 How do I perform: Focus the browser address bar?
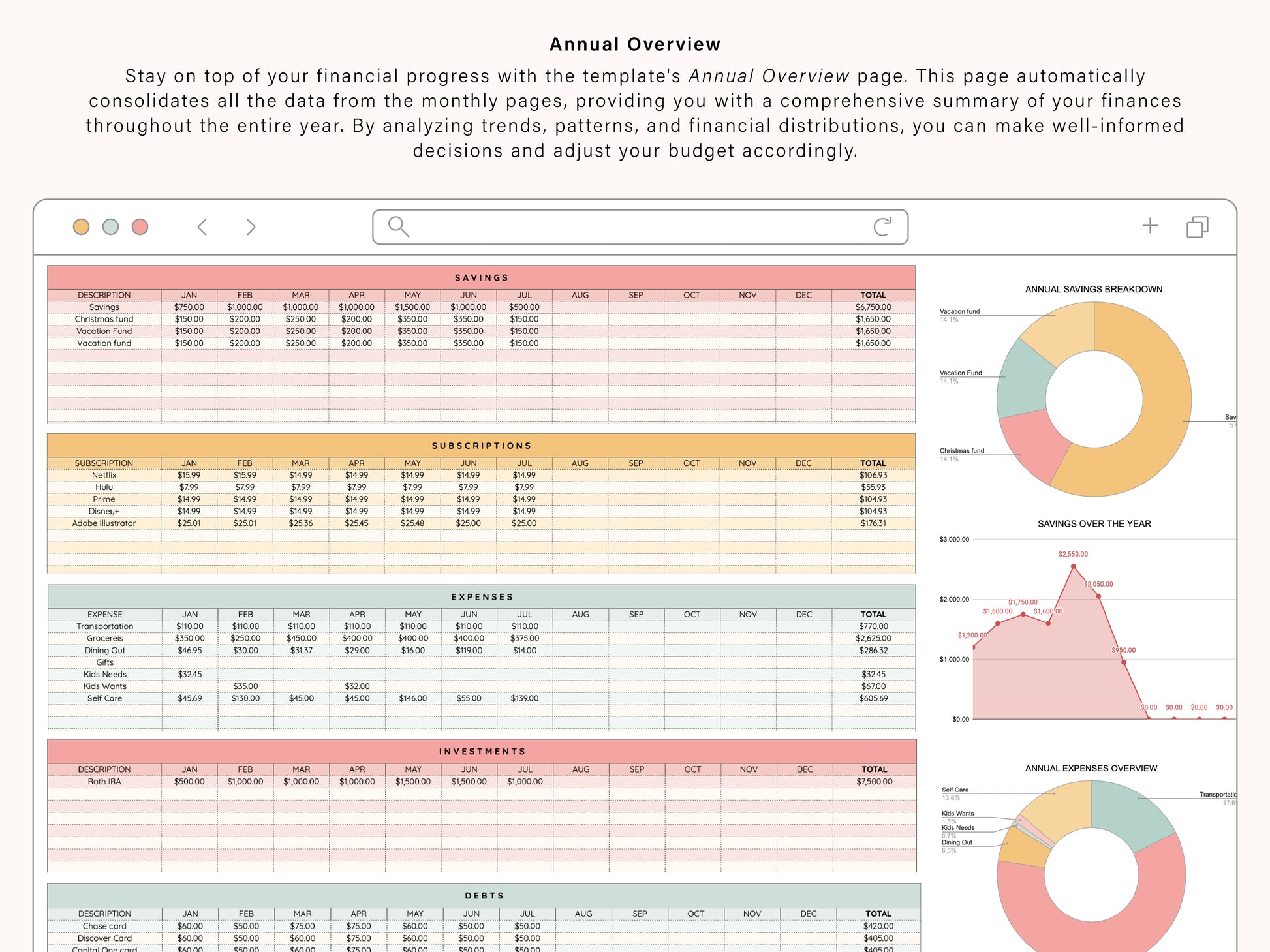[640, 227]
